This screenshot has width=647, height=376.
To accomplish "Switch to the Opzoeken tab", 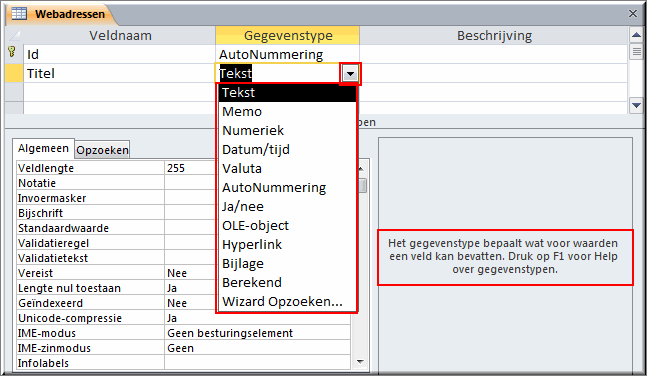I will point(102,150).
